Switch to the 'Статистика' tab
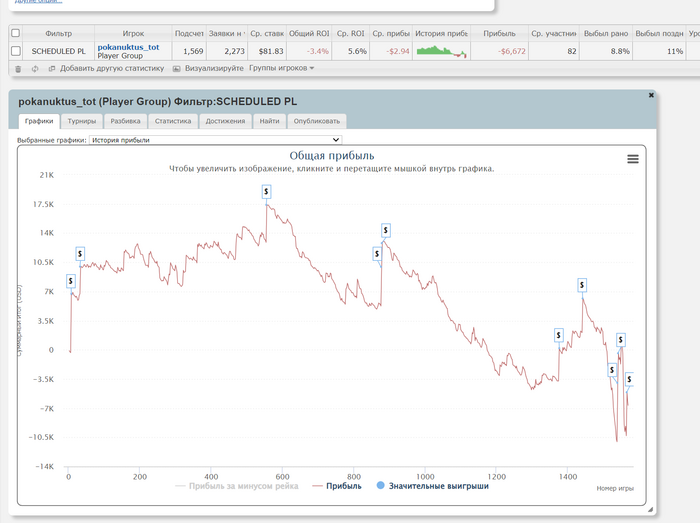This screenshot has height=523, width=700. [173, 121]
